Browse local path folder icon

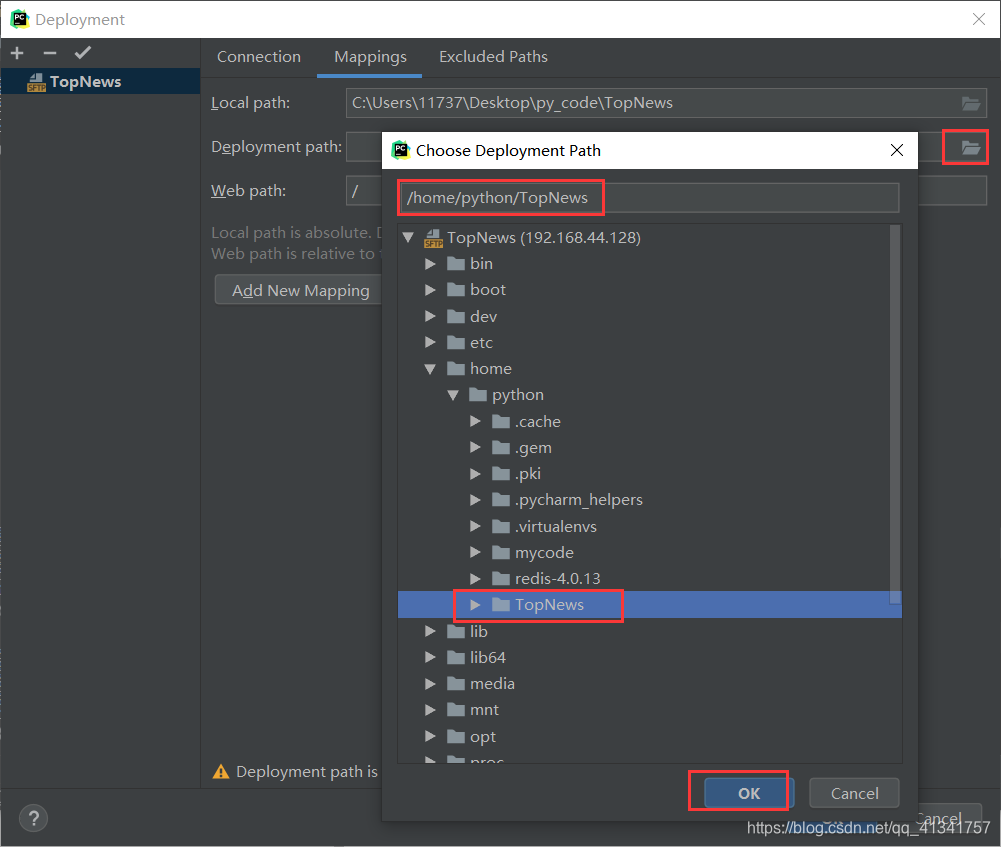tap(970, 103)
